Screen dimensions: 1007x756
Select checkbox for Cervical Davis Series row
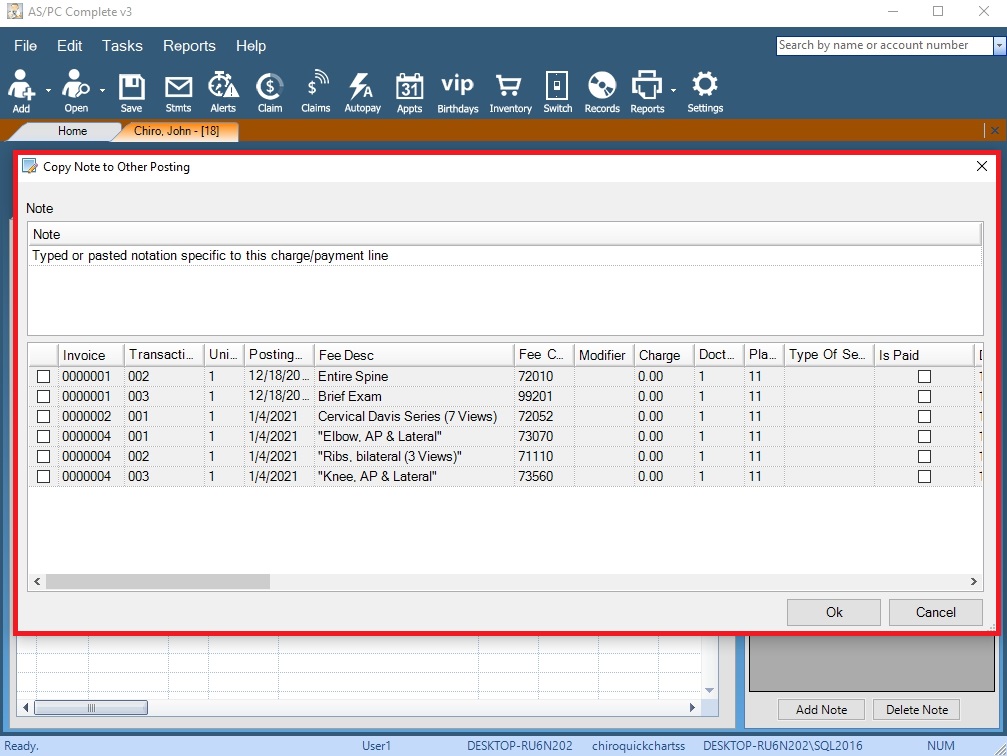click(x=43, y=417)
